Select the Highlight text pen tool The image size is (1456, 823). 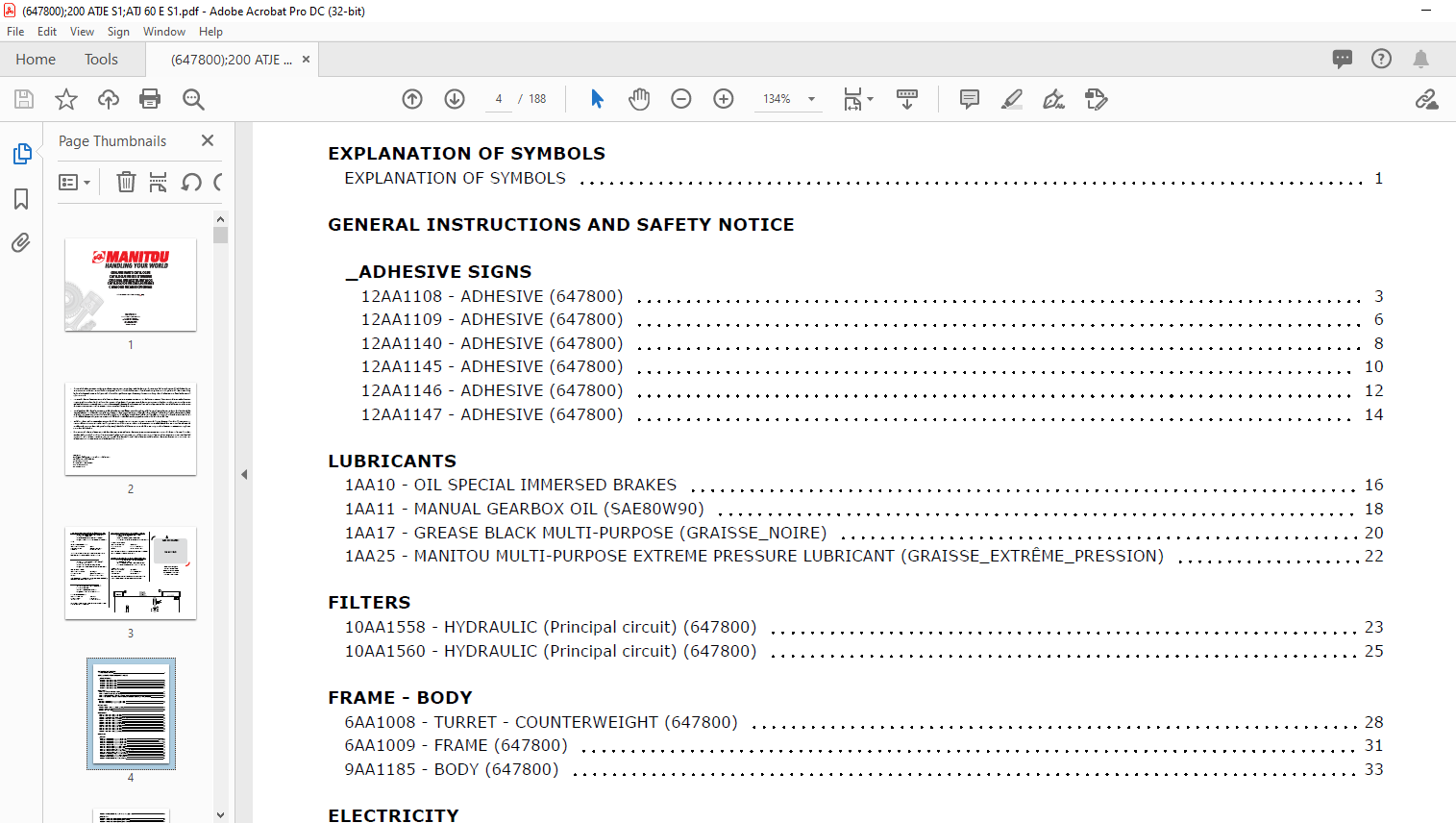tap(1012, 99)
